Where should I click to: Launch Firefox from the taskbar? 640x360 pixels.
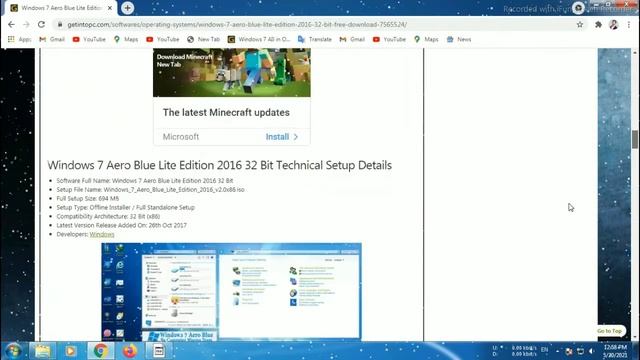coord(130,351)
